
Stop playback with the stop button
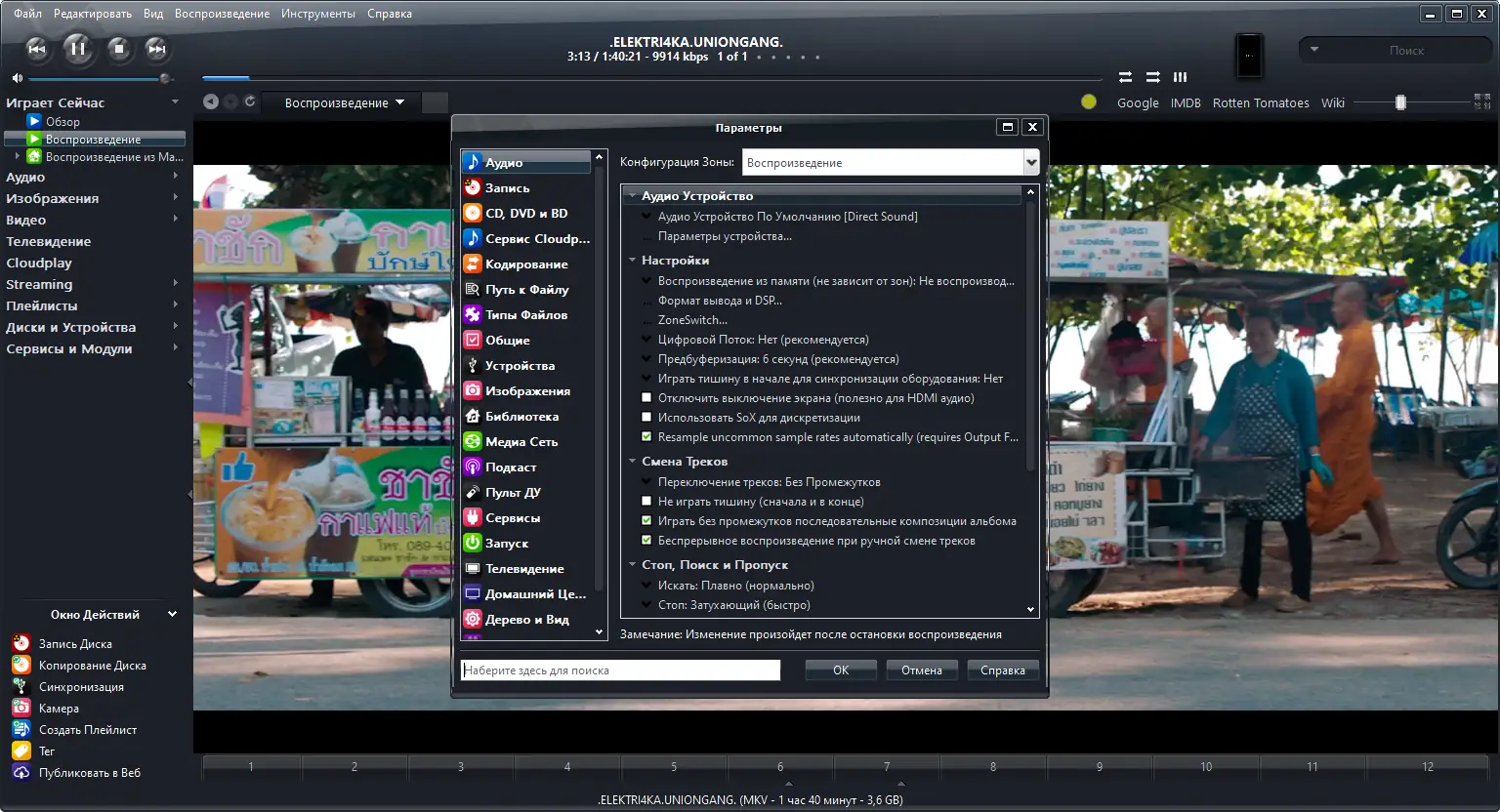[x=119, y=48]
